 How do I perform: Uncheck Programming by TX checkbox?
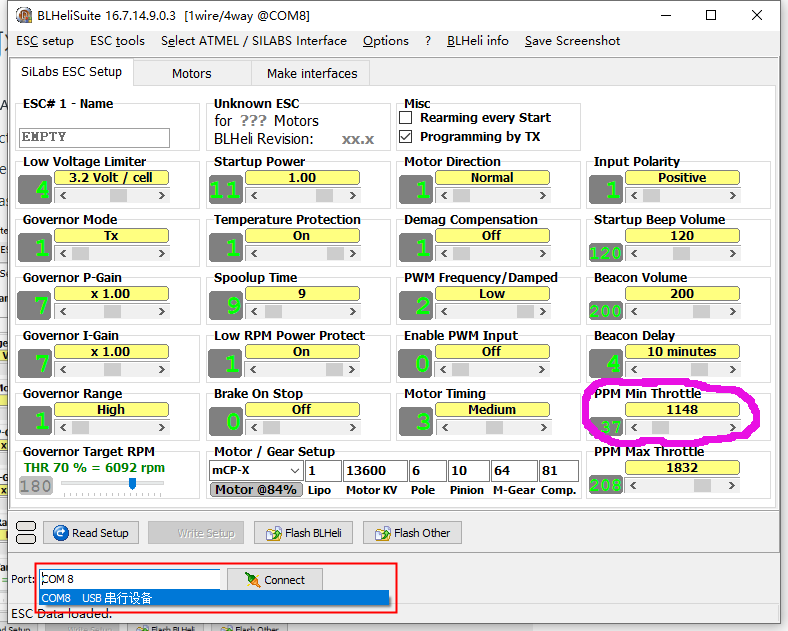[x=406, y=137]
